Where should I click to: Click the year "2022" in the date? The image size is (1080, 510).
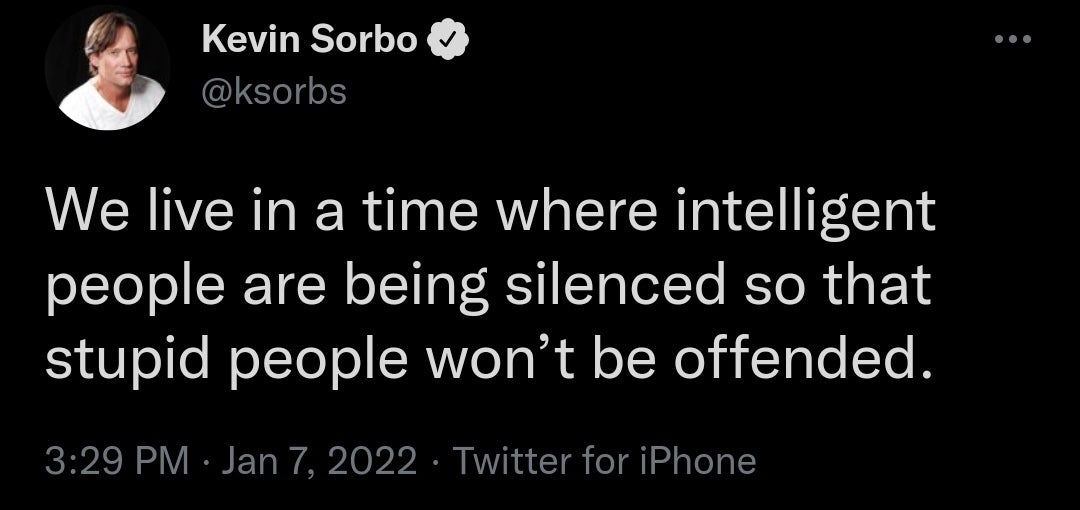pos(373,461)
